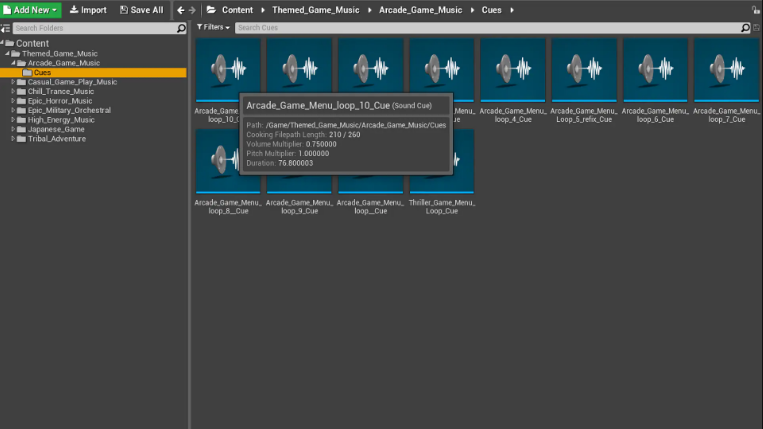The width and height of the screenshot is (763, 429).
Task: Select the Epic_Military_Orchestral folder
Action: [x=69, y=110]
